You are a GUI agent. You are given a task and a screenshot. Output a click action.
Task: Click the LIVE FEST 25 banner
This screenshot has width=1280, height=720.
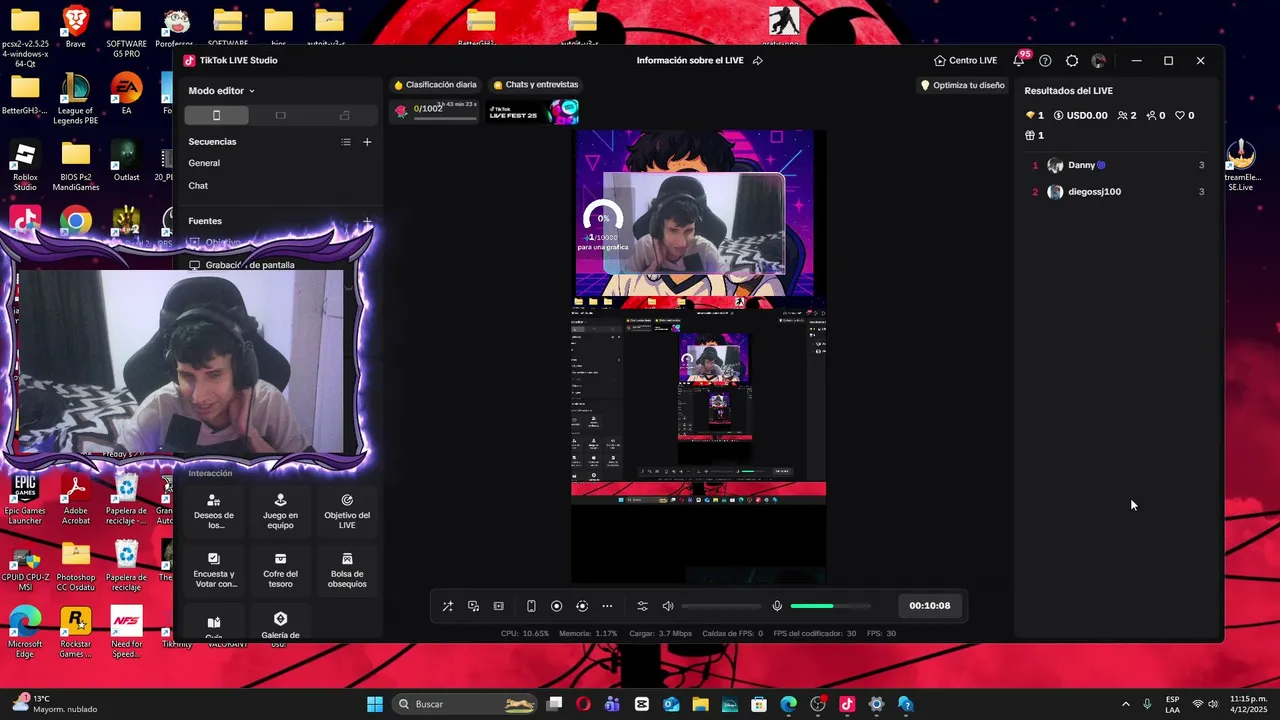pos(532,112)
